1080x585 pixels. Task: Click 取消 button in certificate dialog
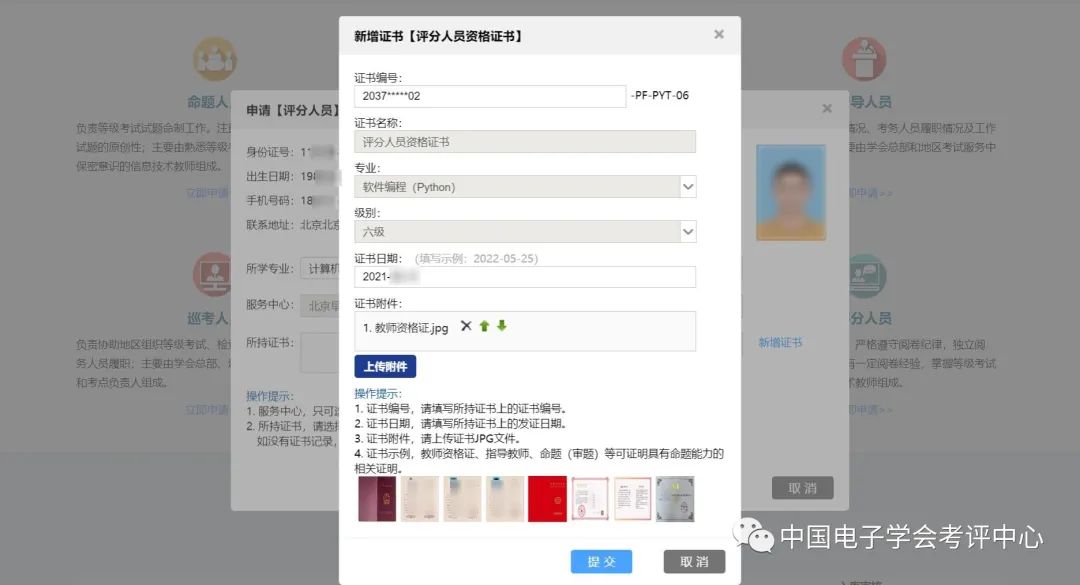(694, 562)
